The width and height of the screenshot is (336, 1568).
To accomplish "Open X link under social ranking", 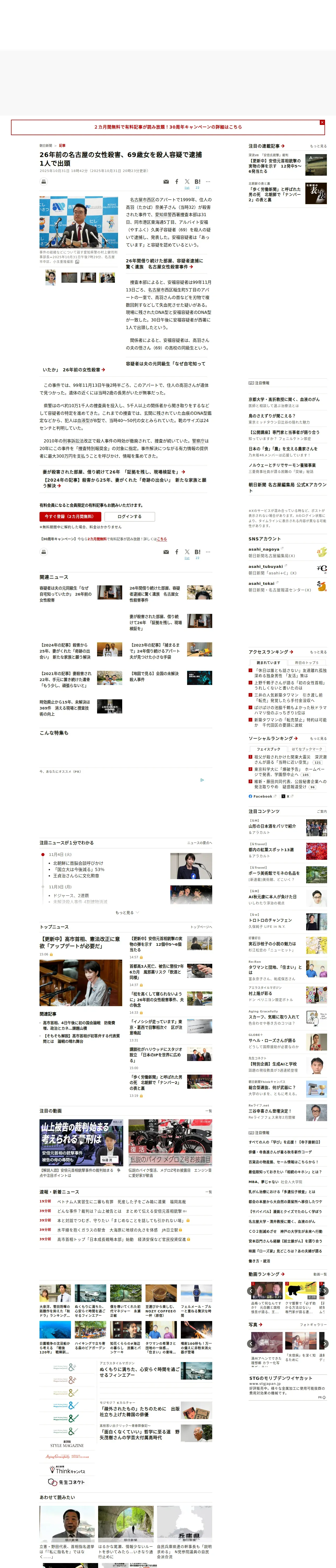I will 288,796.
